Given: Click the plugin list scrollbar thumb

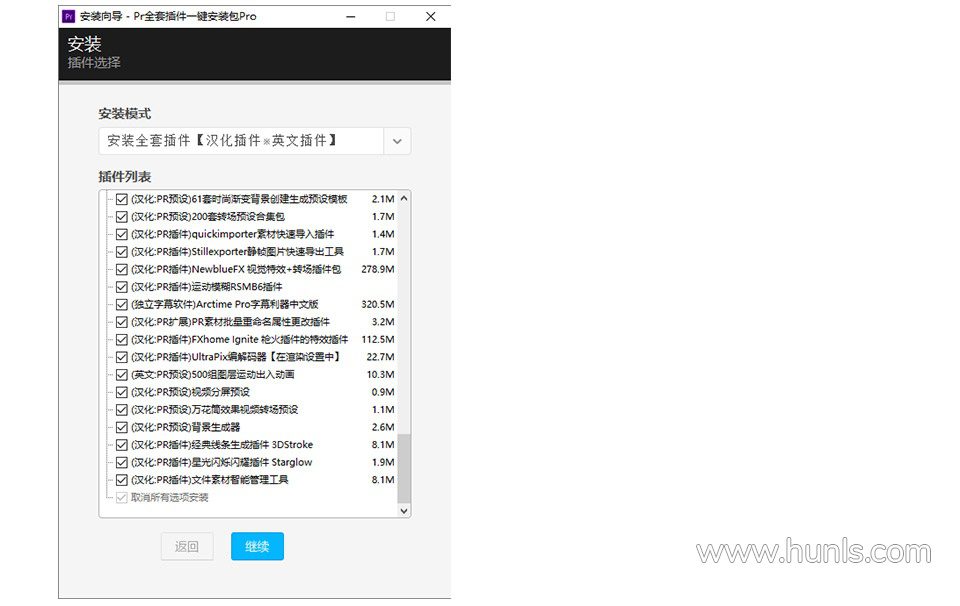Looking at the screenshot, I should (403, 468).
